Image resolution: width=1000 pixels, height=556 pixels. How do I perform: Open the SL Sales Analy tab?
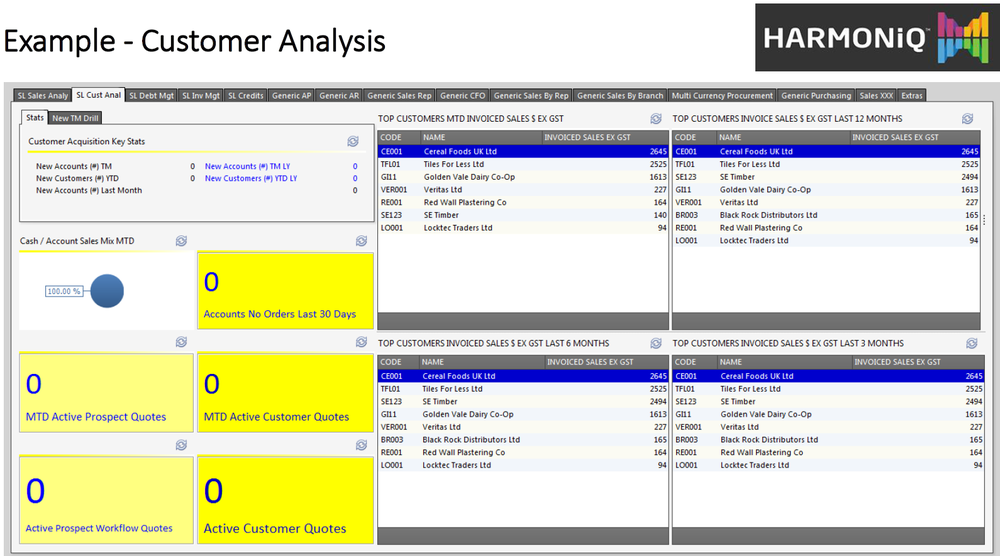click(42, 96)
